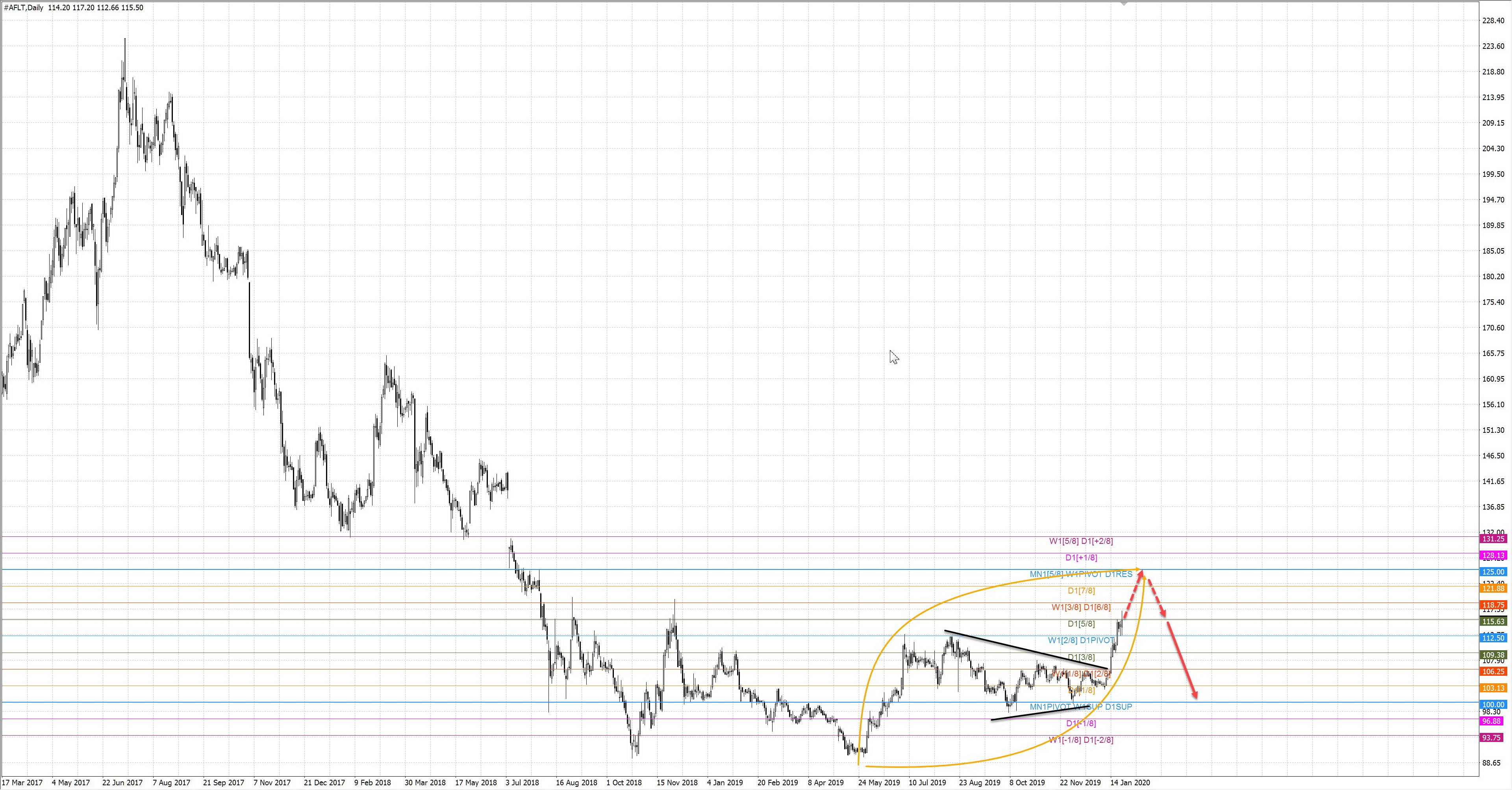Viewport: 1512px width, 790px height.
Task: Click the 14 Jan 2020 date label
Action: click(1130, 783)
